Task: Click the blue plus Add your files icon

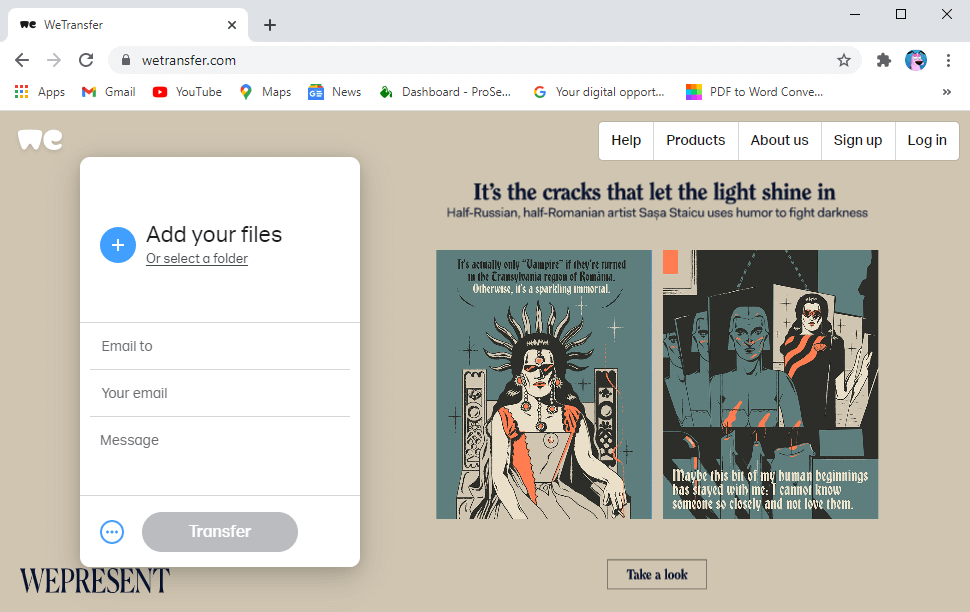Action: tap(118, 245)
